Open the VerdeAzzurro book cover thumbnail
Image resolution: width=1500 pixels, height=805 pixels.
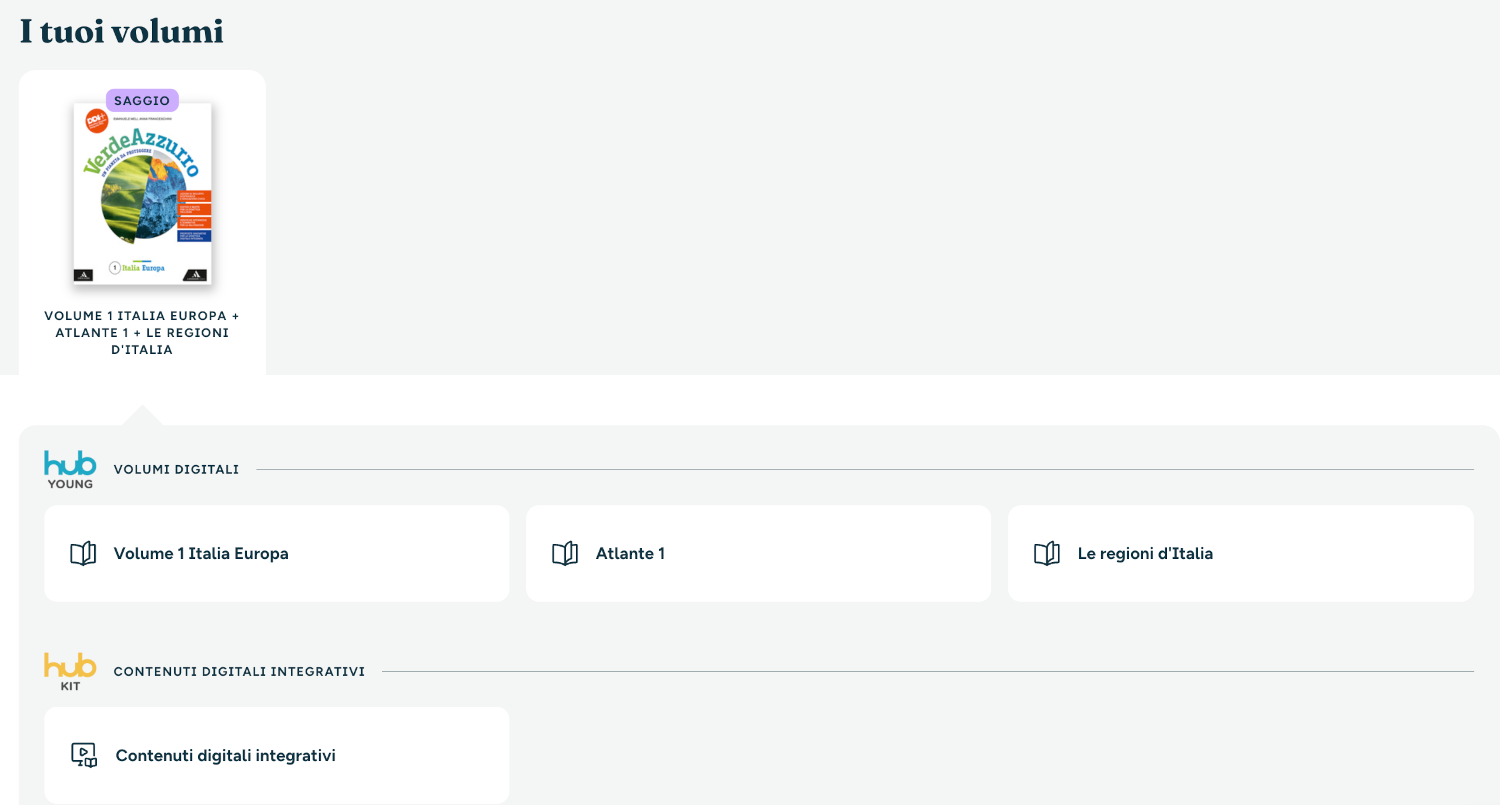click(x=142, y=193)
